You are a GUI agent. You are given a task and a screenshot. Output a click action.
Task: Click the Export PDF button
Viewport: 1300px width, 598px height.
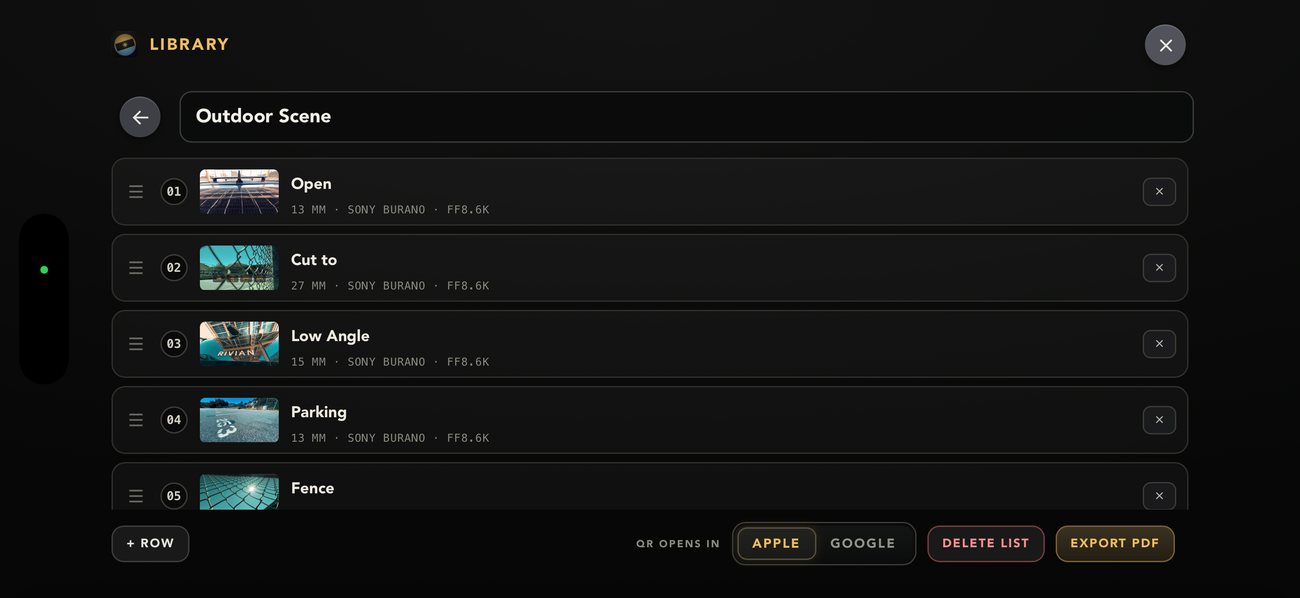(x=1115, y=544)
